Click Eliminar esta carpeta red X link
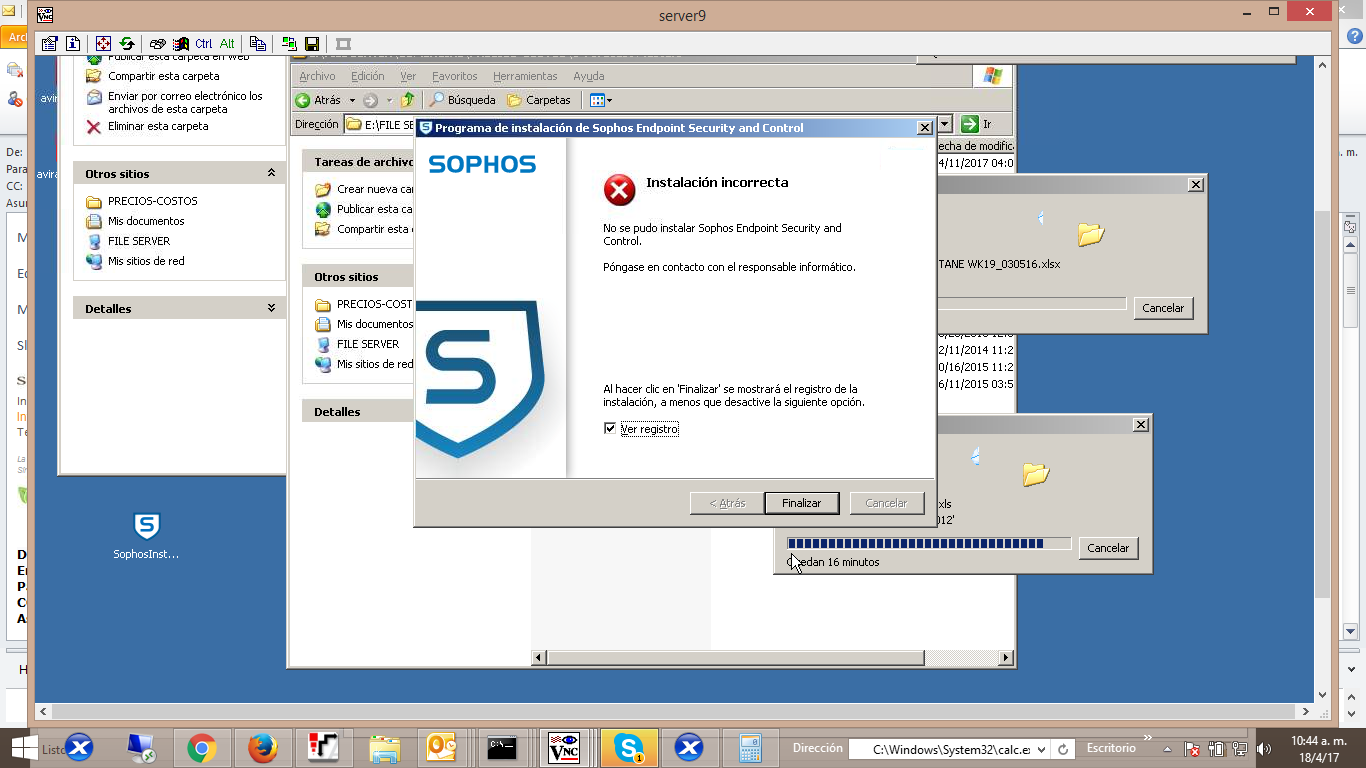This screenshot has height=768, width=1366. (x=94, y=127)
